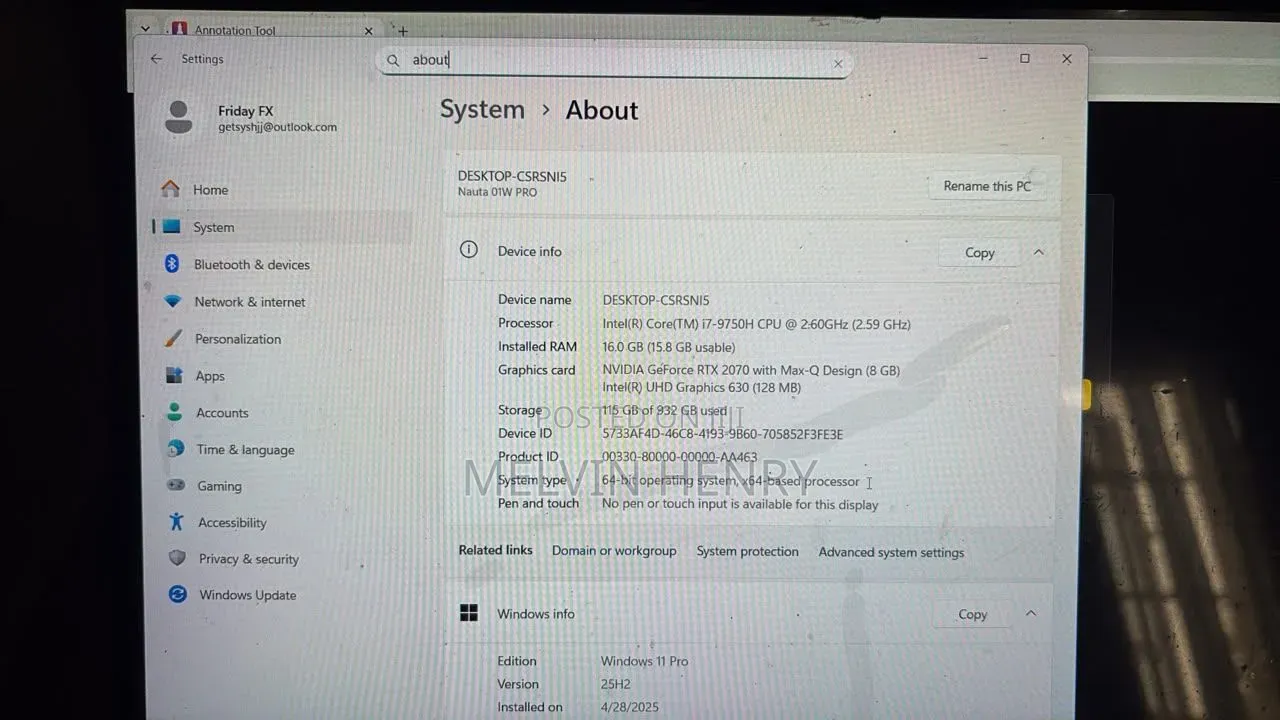Select the System icon in the sidebar
1280x720 pixels.
(172, 227)
